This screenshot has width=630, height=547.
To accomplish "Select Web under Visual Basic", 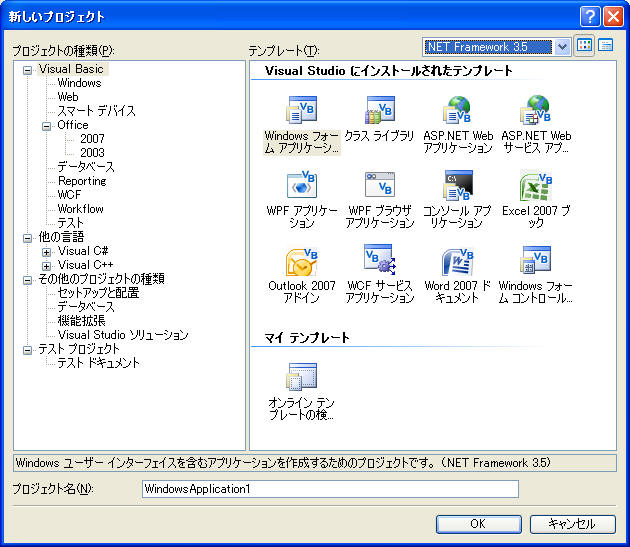I will point(68,97).
